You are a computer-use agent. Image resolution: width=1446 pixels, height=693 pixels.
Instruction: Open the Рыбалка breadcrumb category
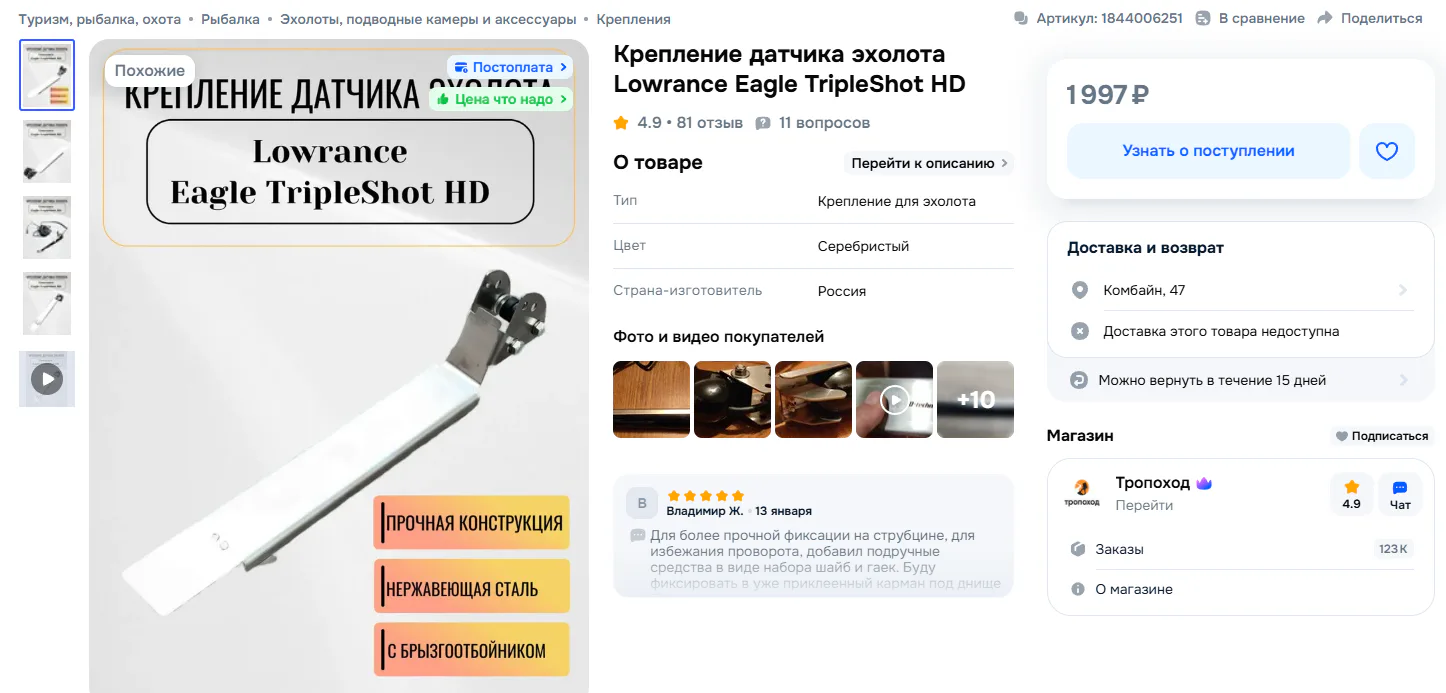click(x=230, y=19)
